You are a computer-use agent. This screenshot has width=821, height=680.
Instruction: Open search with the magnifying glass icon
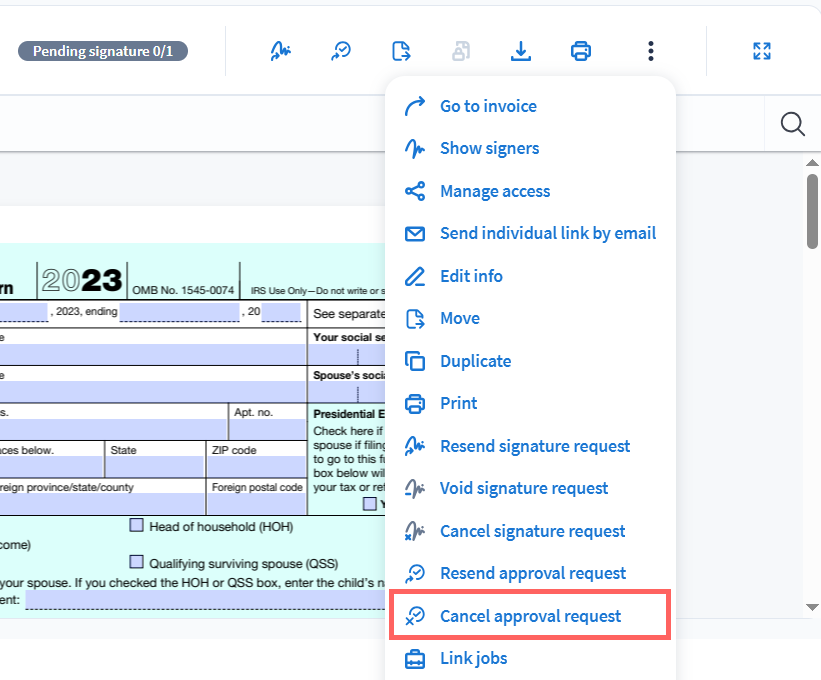[792, 124]
